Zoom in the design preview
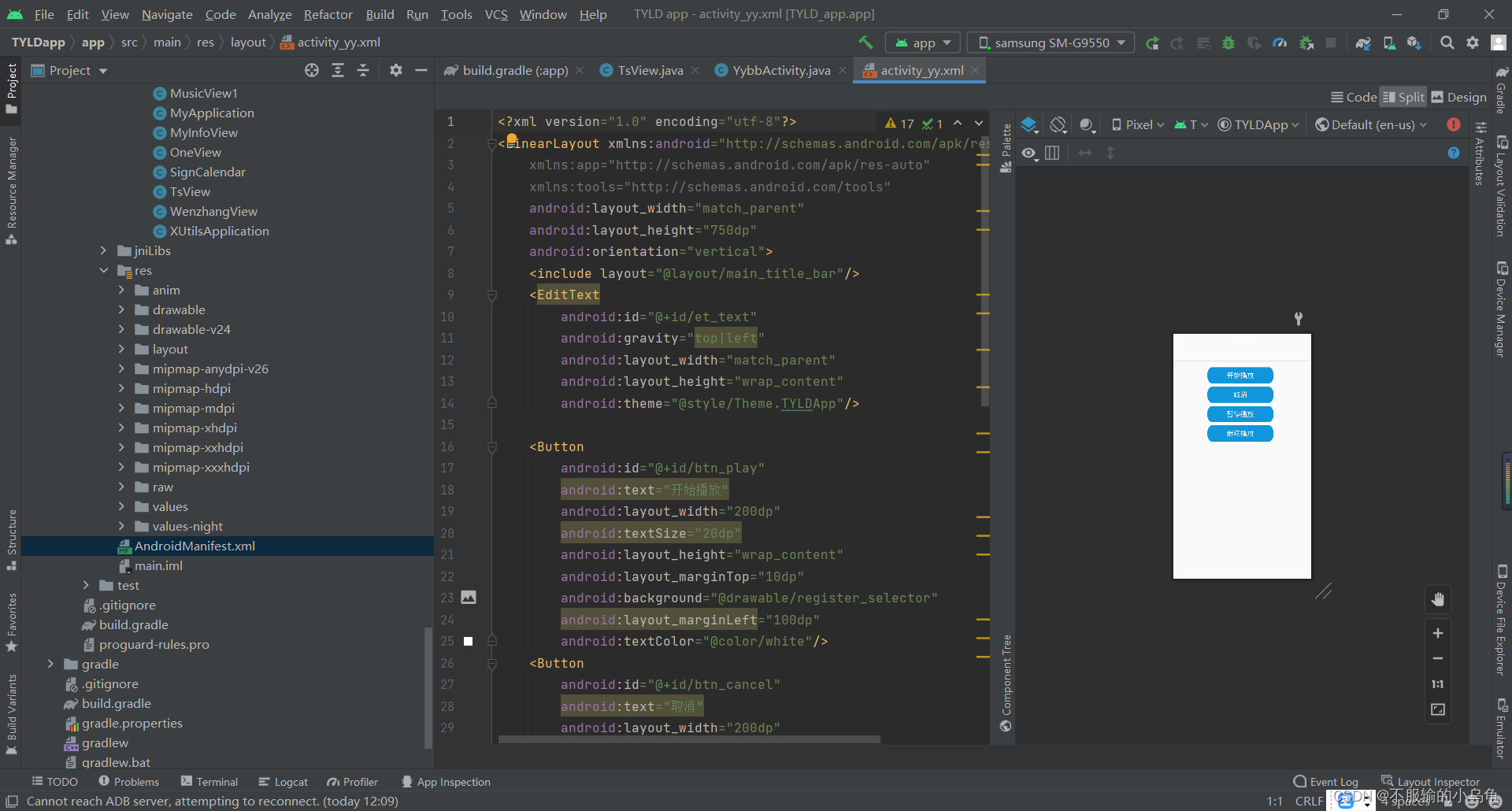Screen dimensions: 1512x811 click(x=1438, y=633)
